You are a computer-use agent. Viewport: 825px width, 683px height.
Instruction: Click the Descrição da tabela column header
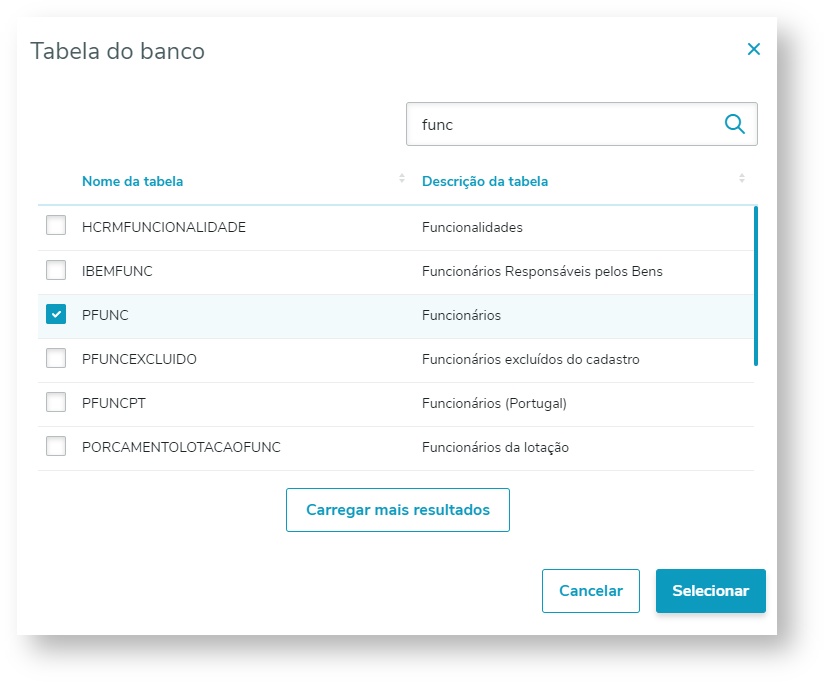[485, 181]
